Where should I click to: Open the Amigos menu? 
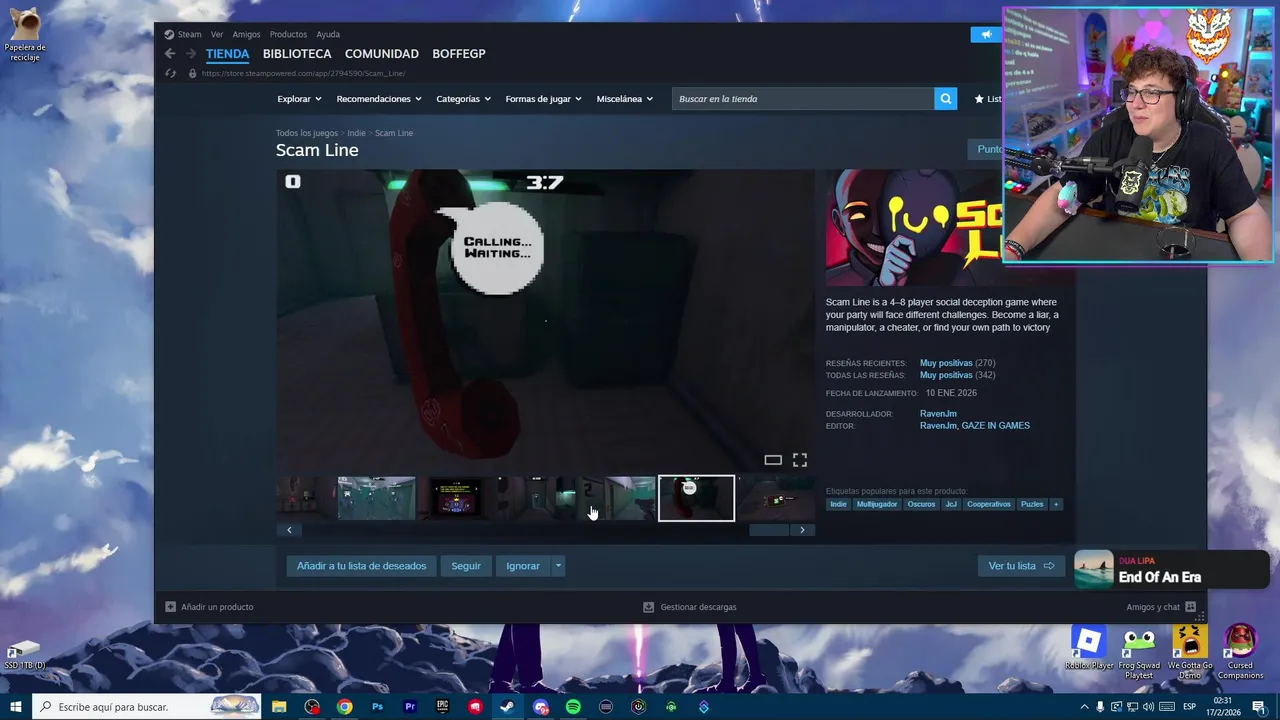coord(246,34)
